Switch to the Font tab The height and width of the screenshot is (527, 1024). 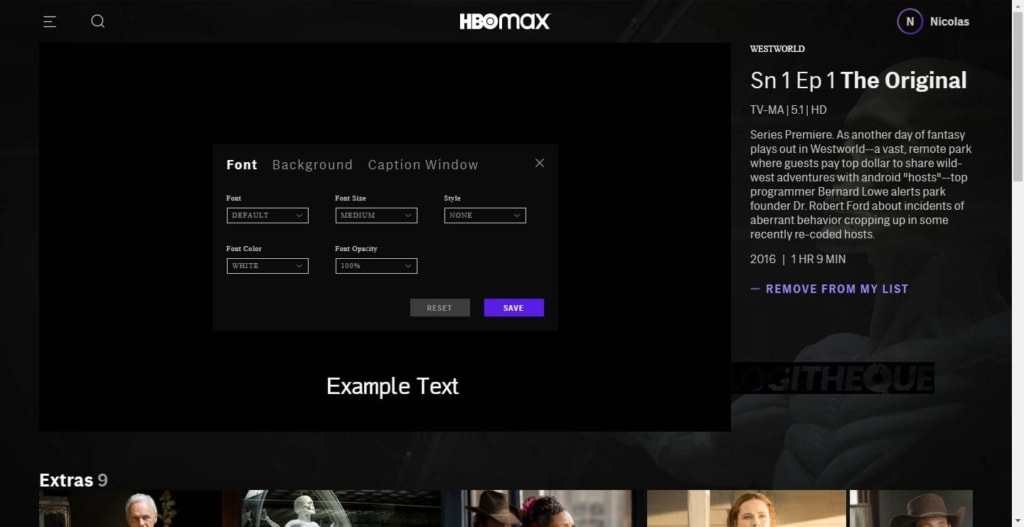[x=242, y=165]
